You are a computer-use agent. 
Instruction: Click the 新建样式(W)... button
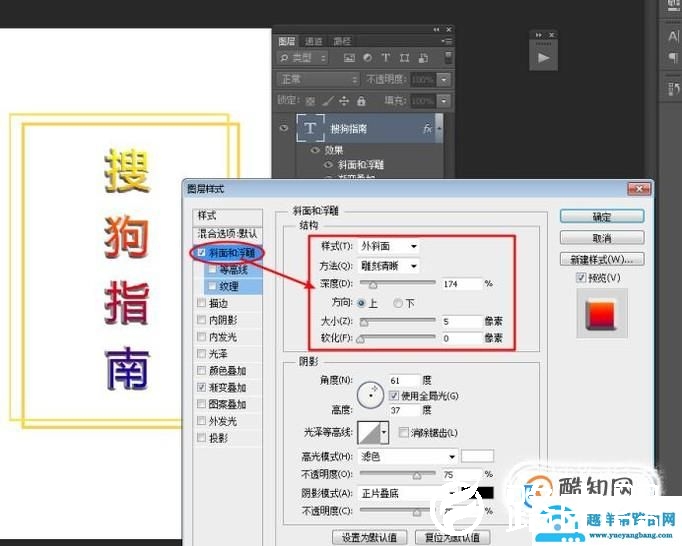click(602, 260)
